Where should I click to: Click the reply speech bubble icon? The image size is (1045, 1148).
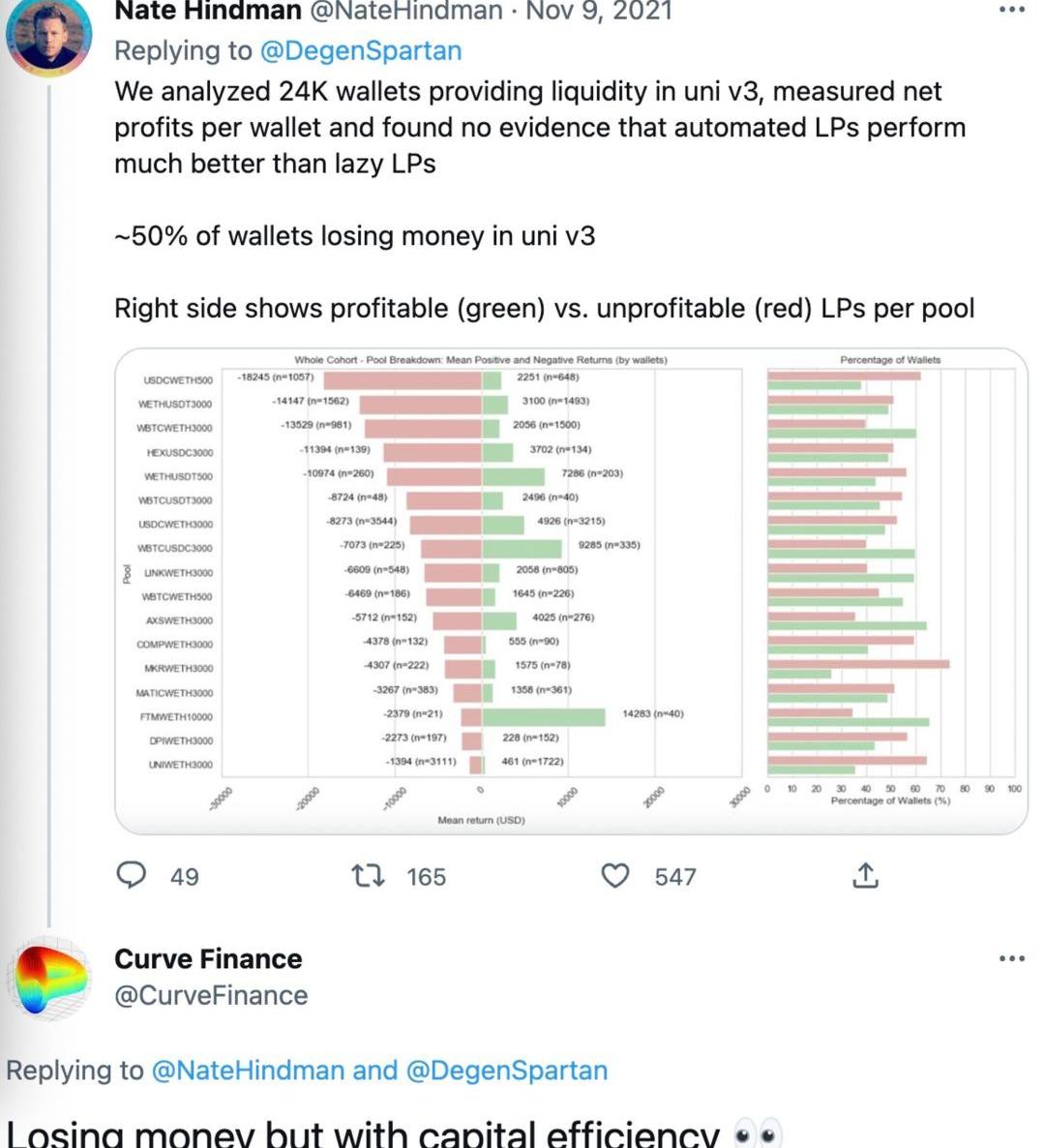(x=131, y=875)
